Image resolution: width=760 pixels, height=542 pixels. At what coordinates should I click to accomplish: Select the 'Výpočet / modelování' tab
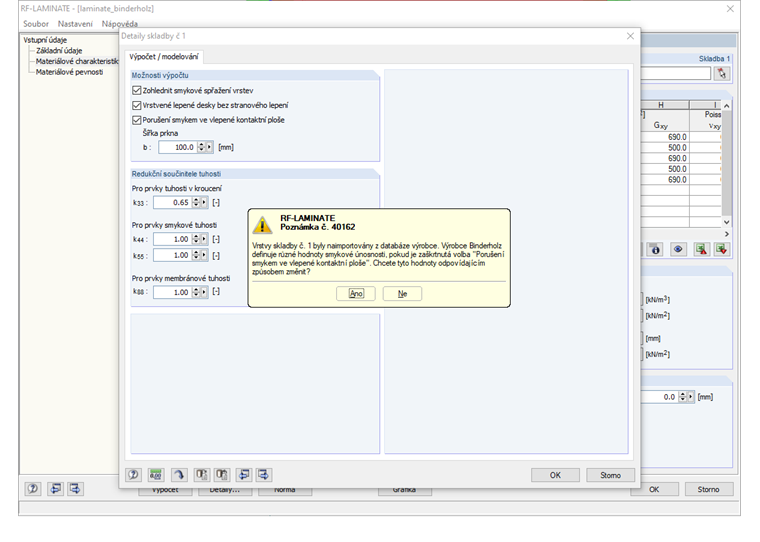(164, 57)
